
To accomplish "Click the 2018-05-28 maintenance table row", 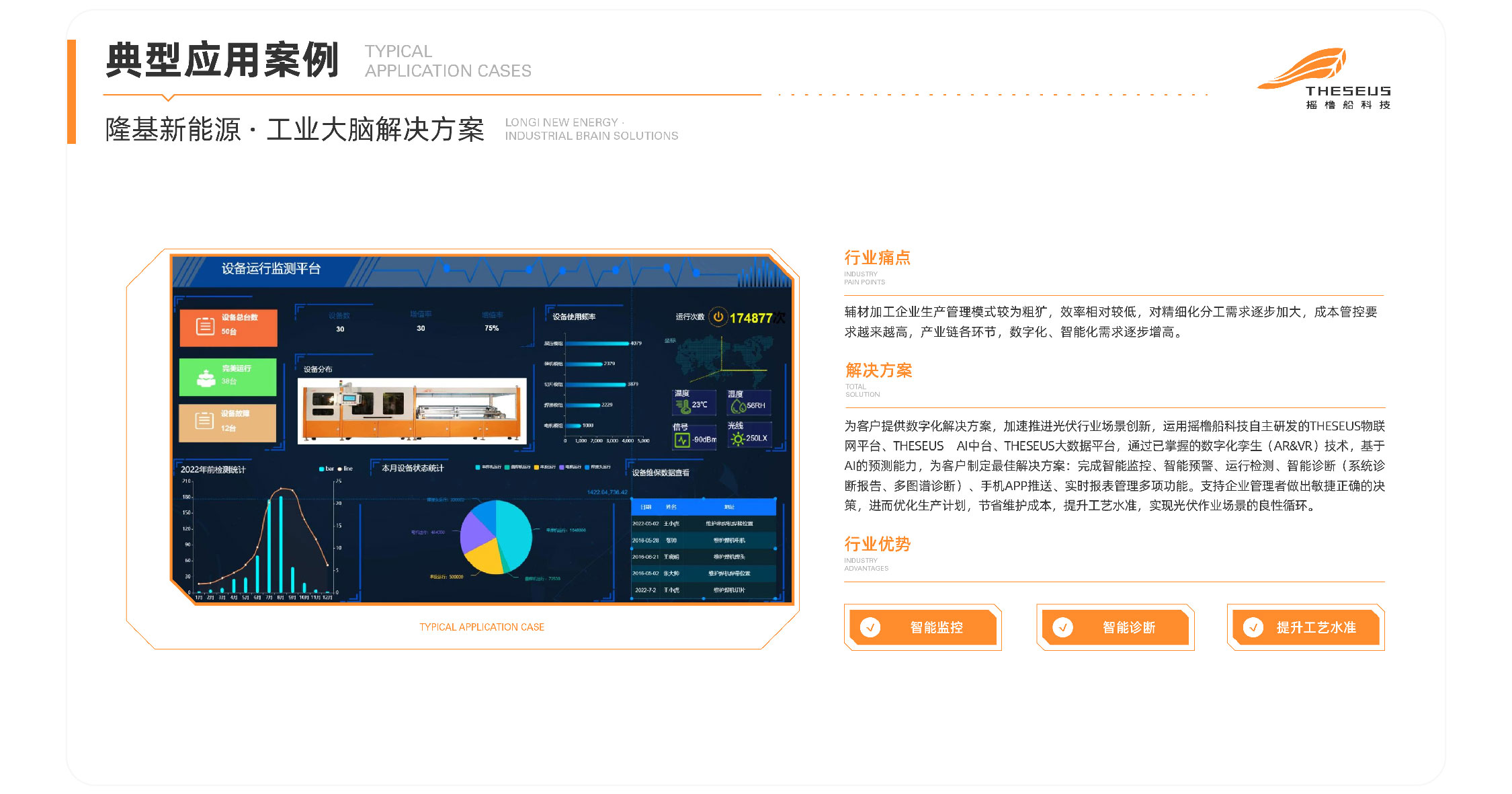I will coord(704,540).
